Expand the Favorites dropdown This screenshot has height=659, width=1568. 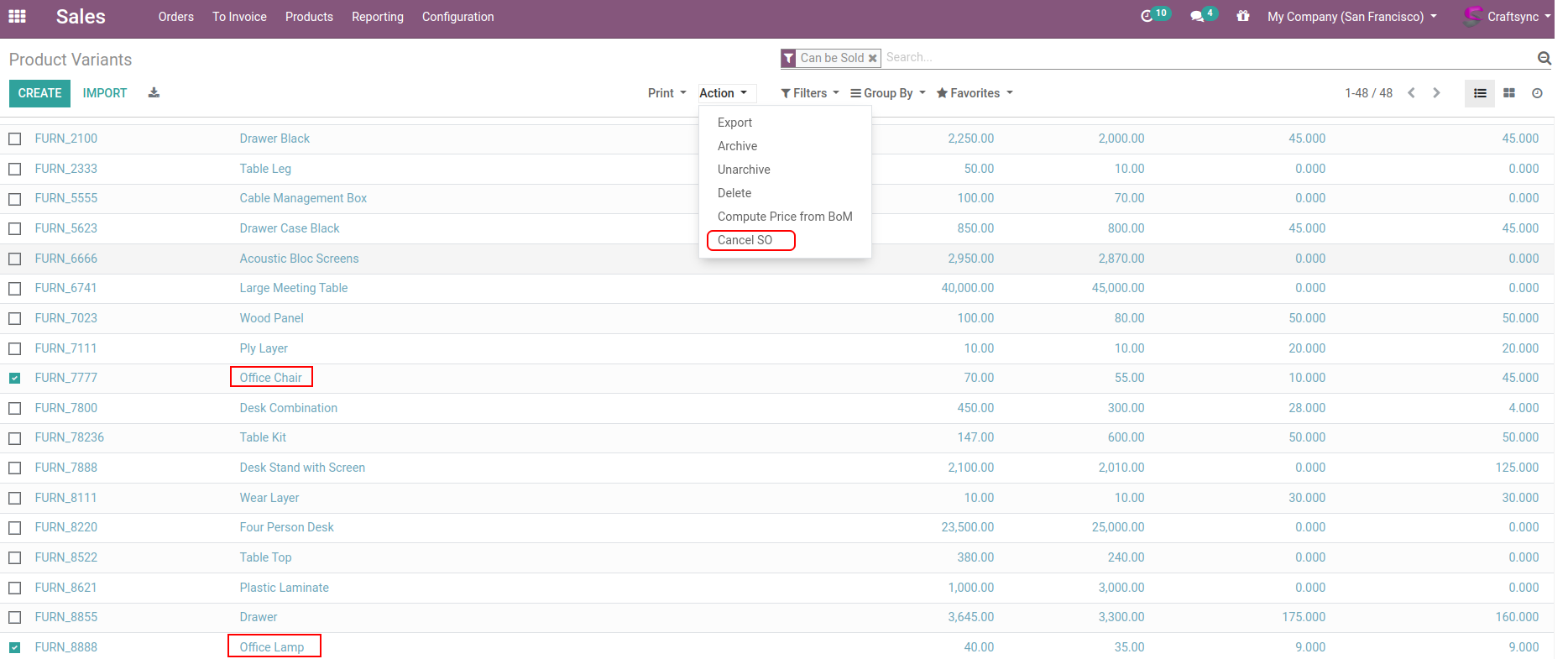pos(975,93)
